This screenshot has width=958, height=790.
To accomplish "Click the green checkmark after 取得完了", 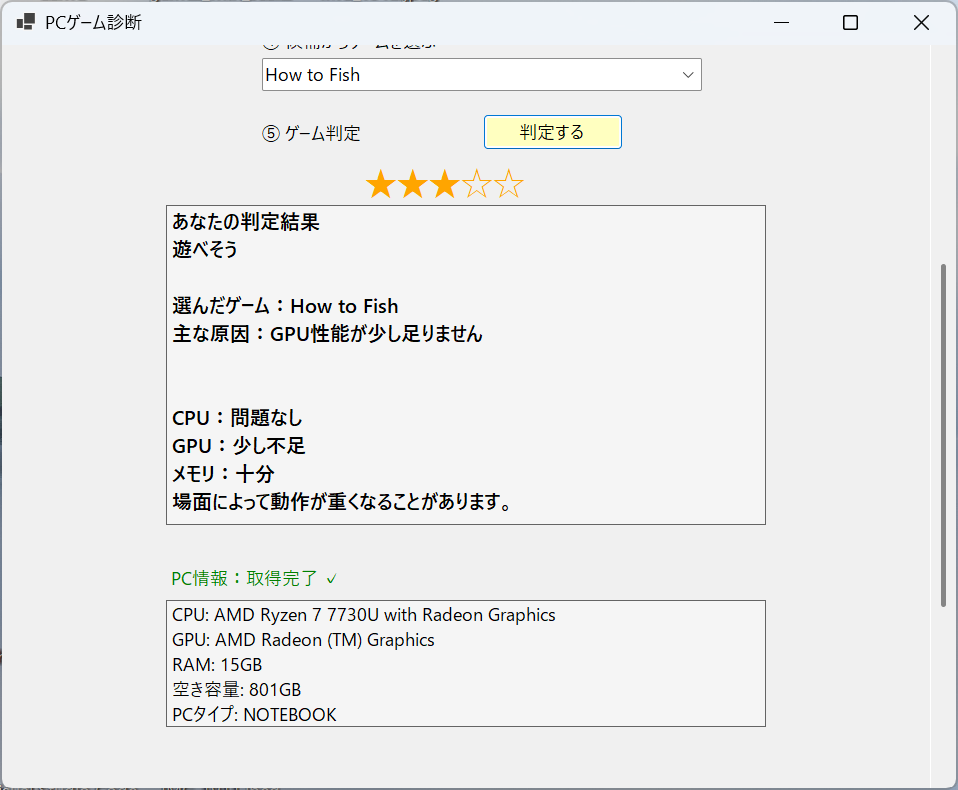I will click(332, 579).
